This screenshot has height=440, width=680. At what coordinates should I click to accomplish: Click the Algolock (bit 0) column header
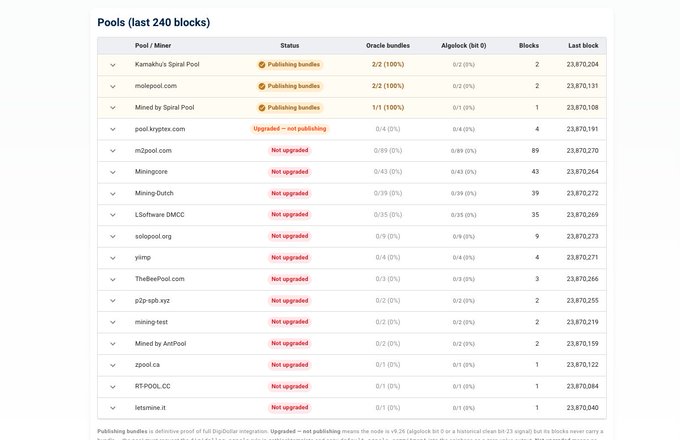click(464, 46)
